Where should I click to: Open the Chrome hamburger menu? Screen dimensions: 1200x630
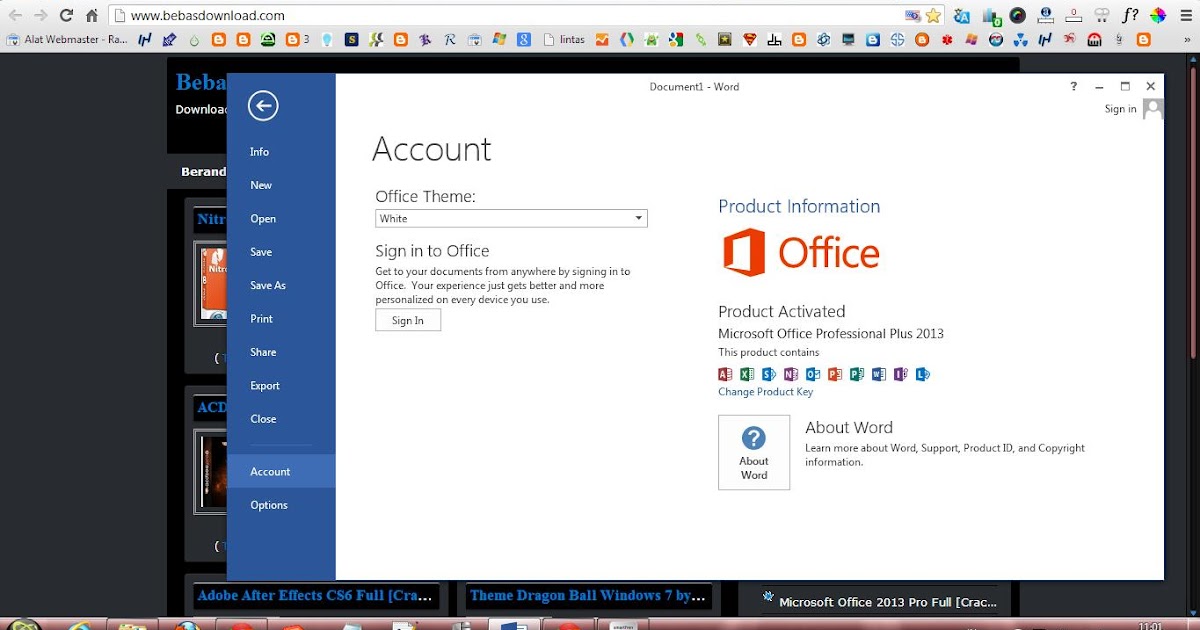pyautogui.click(x=1186, y=15)
